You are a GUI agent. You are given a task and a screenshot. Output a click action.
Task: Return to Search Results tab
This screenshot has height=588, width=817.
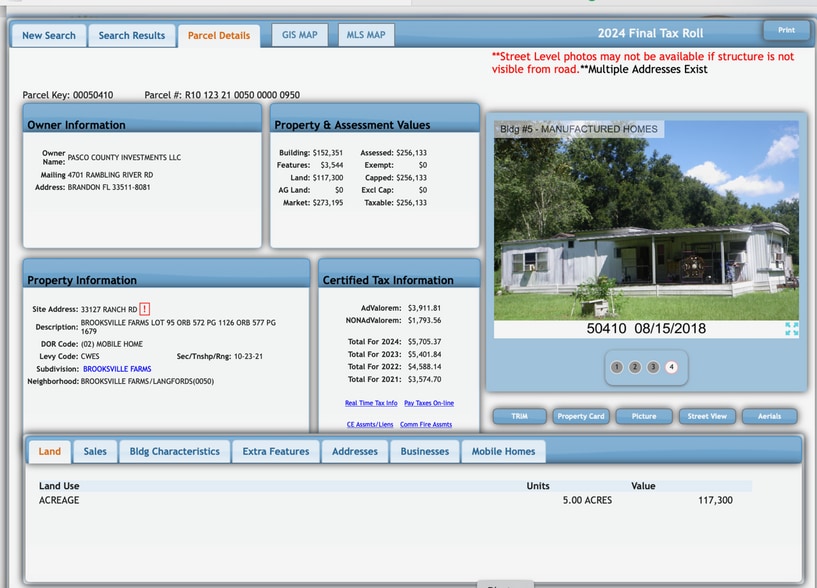pyautogui.click(x=132, y=36)
